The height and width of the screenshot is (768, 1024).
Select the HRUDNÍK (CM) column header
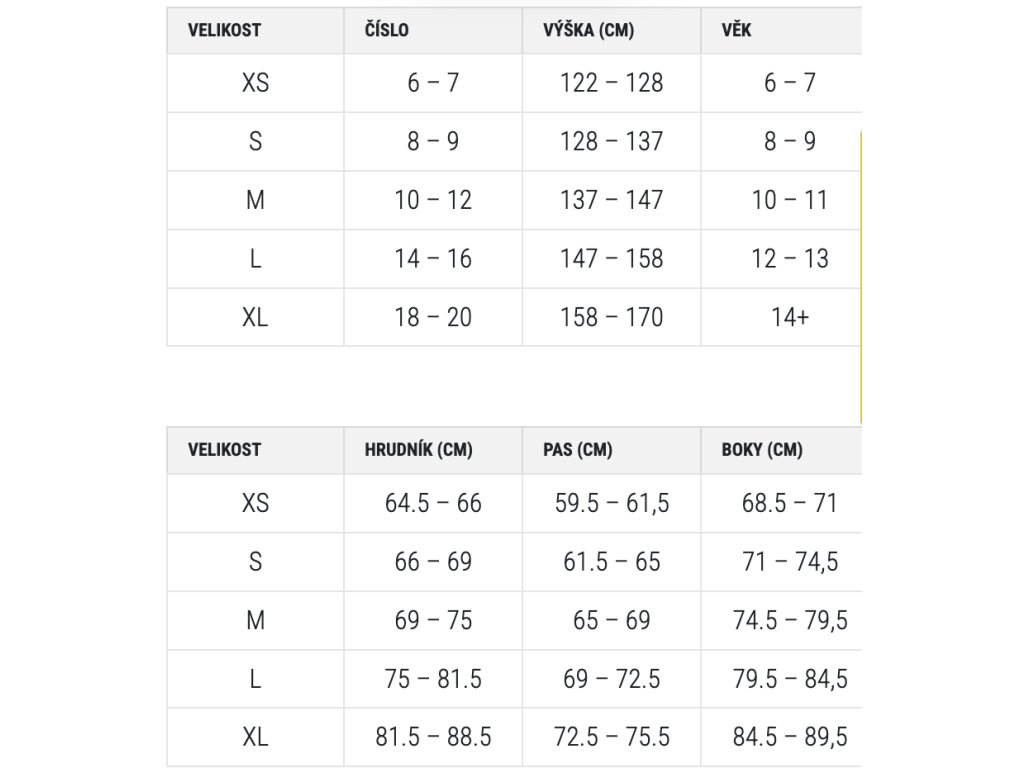419,450
